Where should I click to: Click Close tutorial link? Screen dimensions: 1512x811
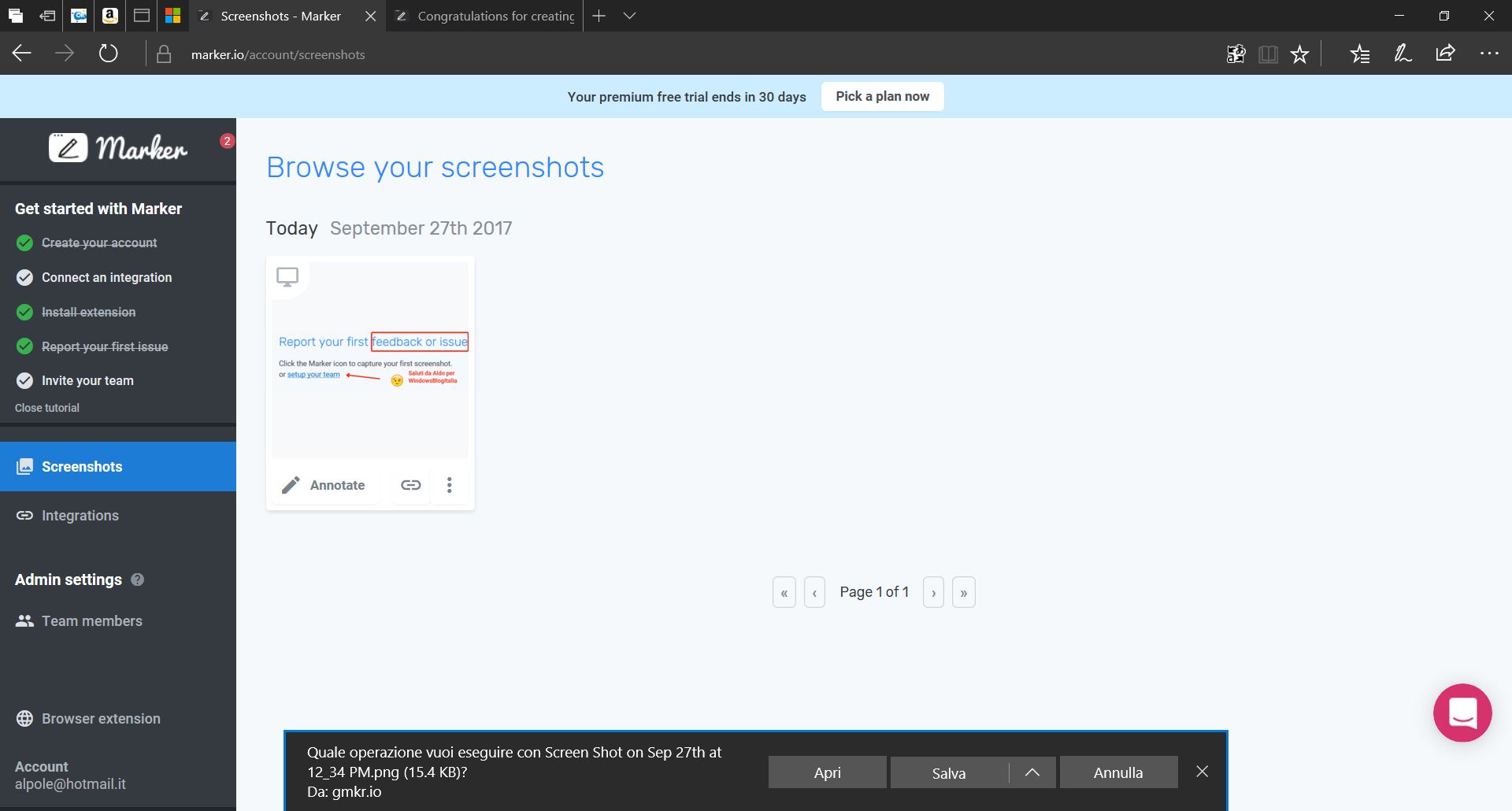(47, 408)
